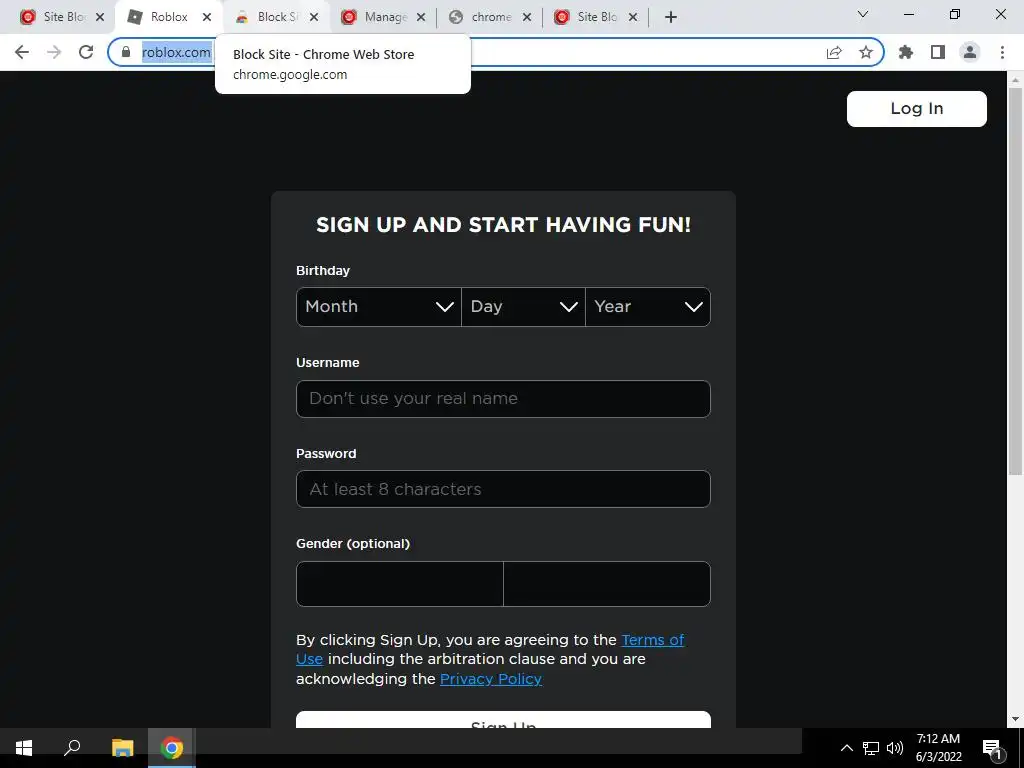Select the right gender option
Viewport: 1024px width, 768px height.
[607, 584]
